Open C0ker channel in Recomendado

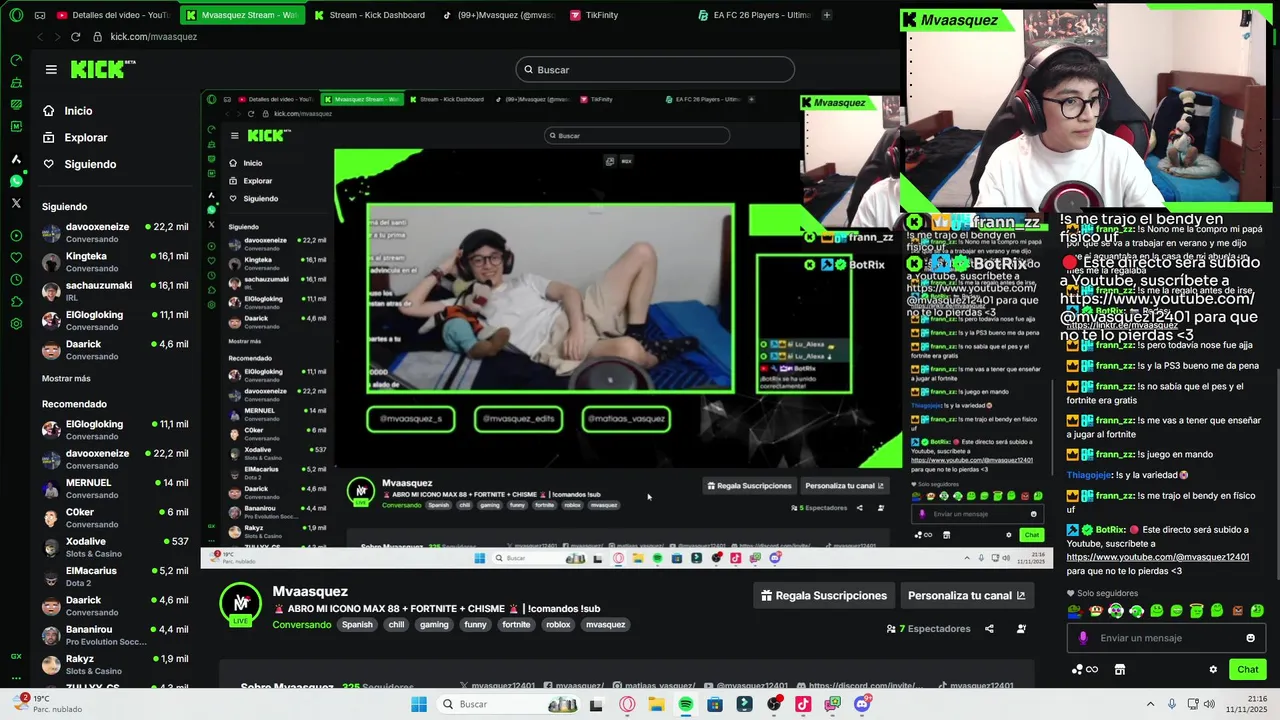(x=115, y=518)
